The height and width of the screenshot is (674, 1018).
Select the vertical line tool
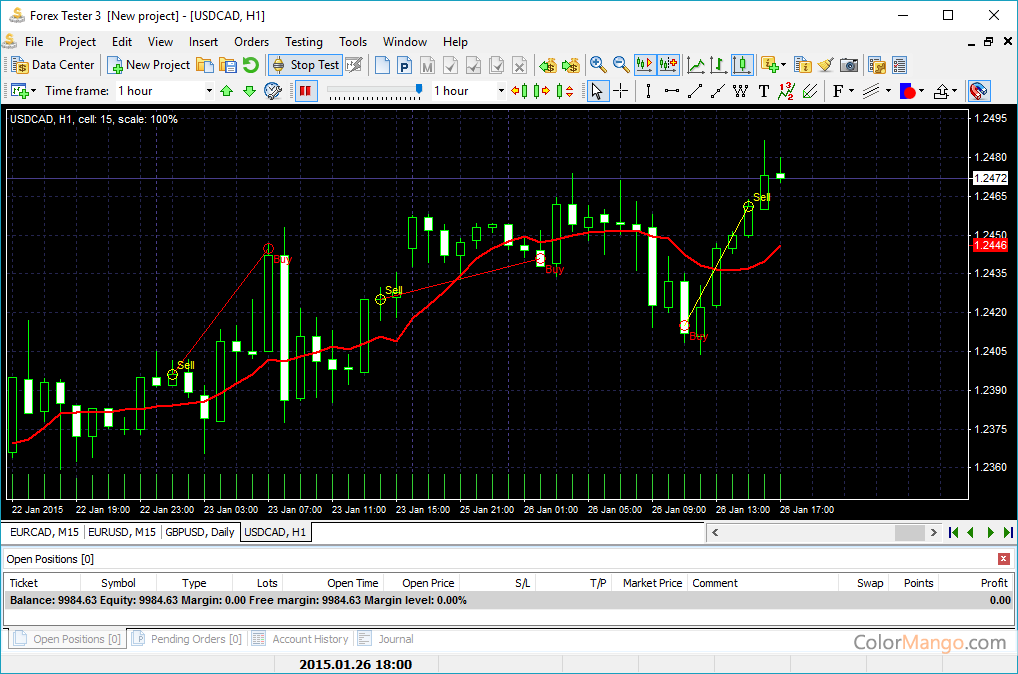pyautogui.click(x=648, y=91)
